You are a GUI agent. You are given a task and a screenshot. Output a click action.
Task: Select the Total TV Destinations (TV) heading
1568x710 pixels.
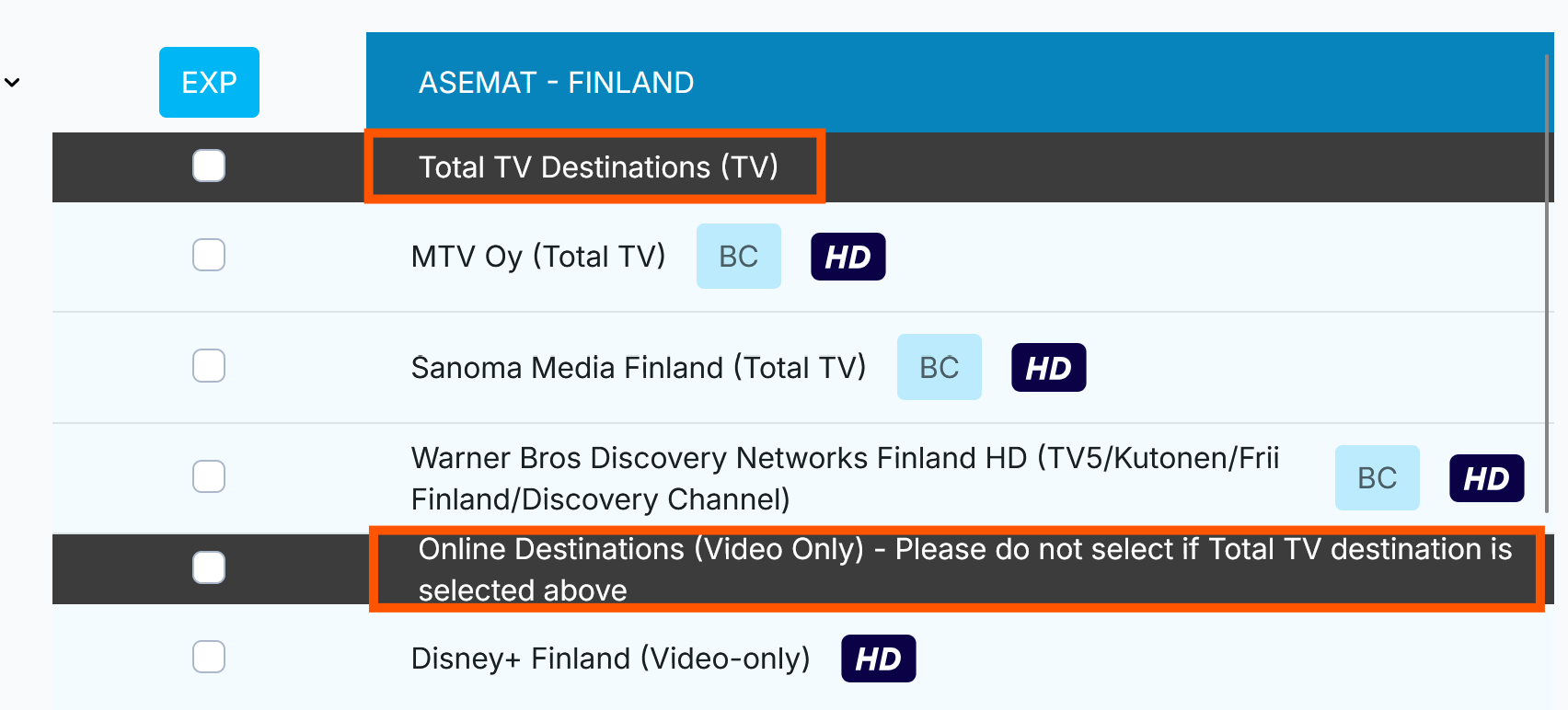pyautogui.click(x=598, y=167)
